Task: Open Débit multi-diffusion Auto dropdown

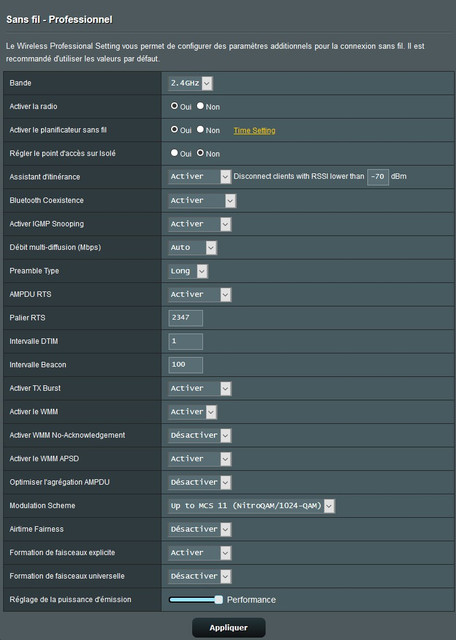Action: (x=192, y=247)
